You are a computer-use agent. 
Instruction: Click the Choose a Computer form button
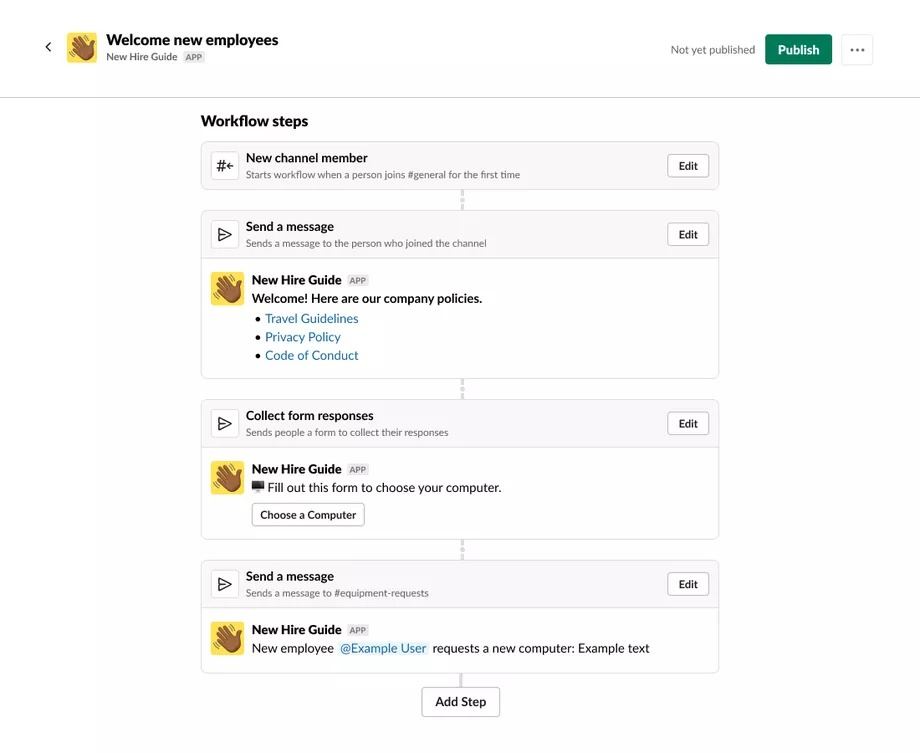click(x=308, y=515)
